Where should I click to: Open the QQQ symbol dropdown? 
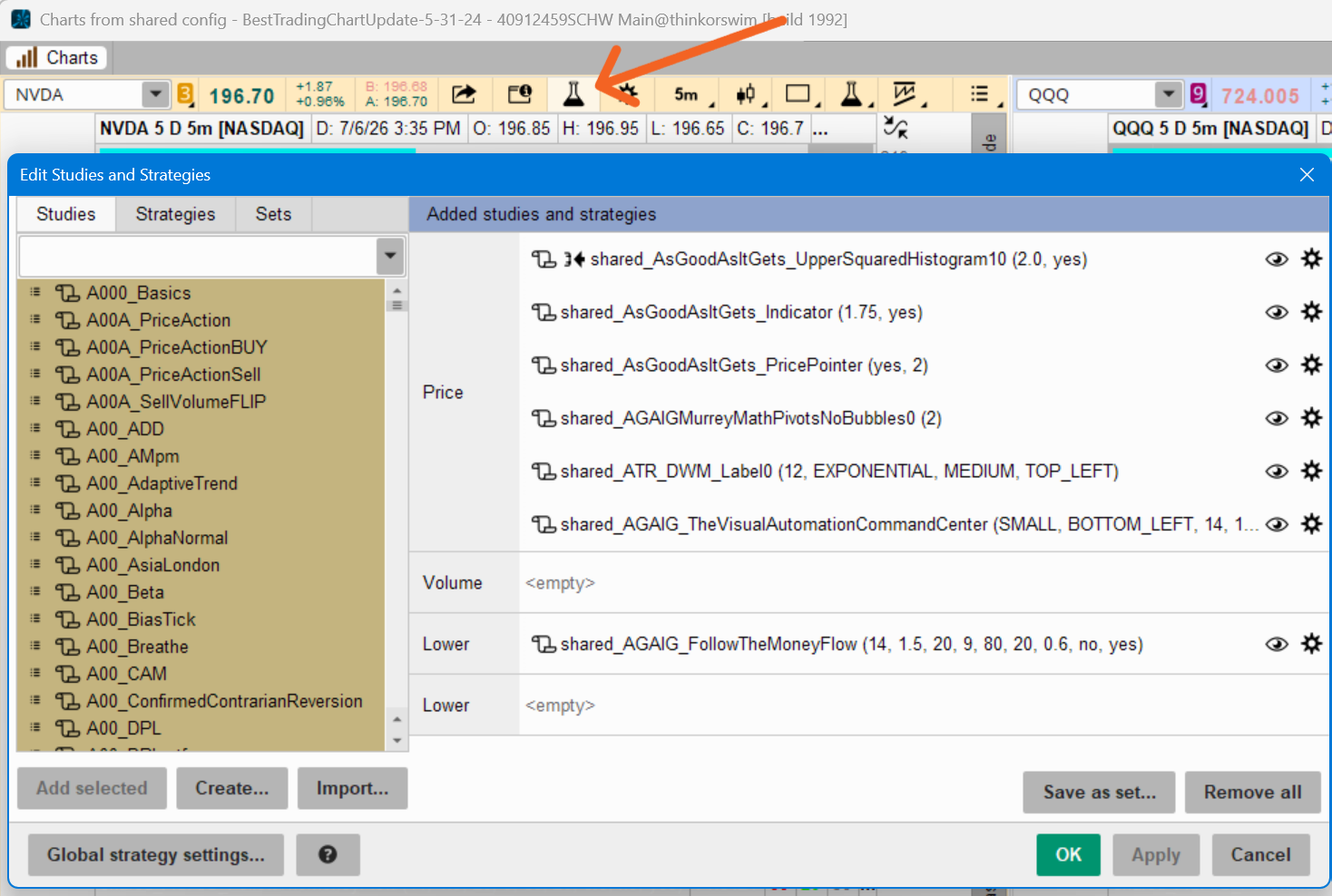point(1169,94)
